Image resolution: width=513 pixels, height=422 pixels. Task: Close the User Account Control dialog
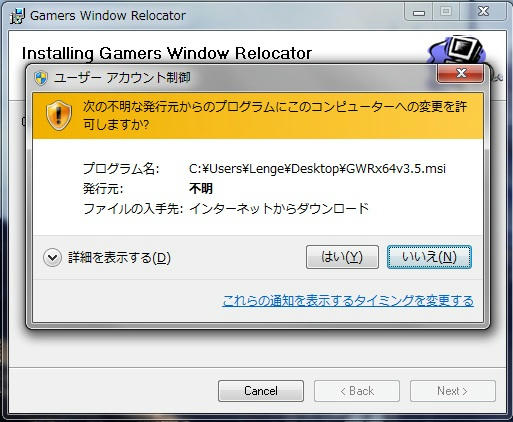point(460,73)
